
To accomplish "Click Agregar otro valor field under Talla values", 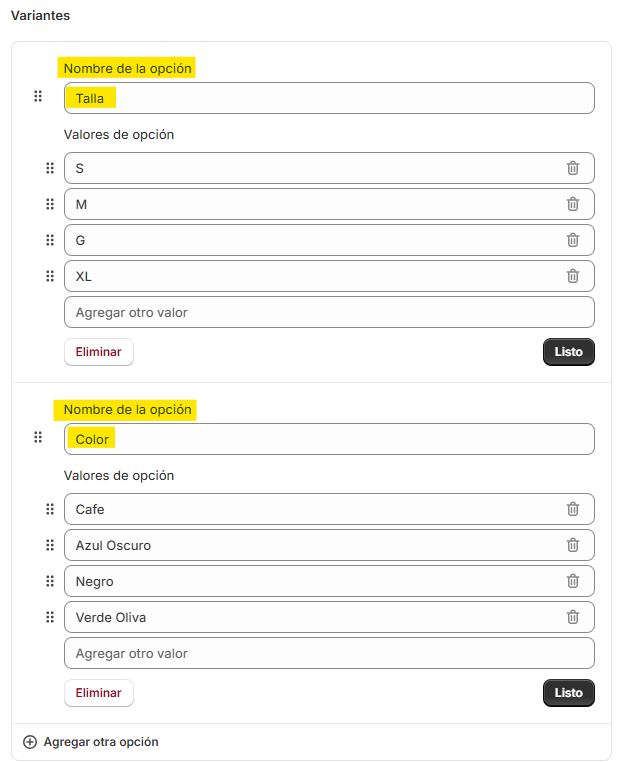I will tap(329, 312).
